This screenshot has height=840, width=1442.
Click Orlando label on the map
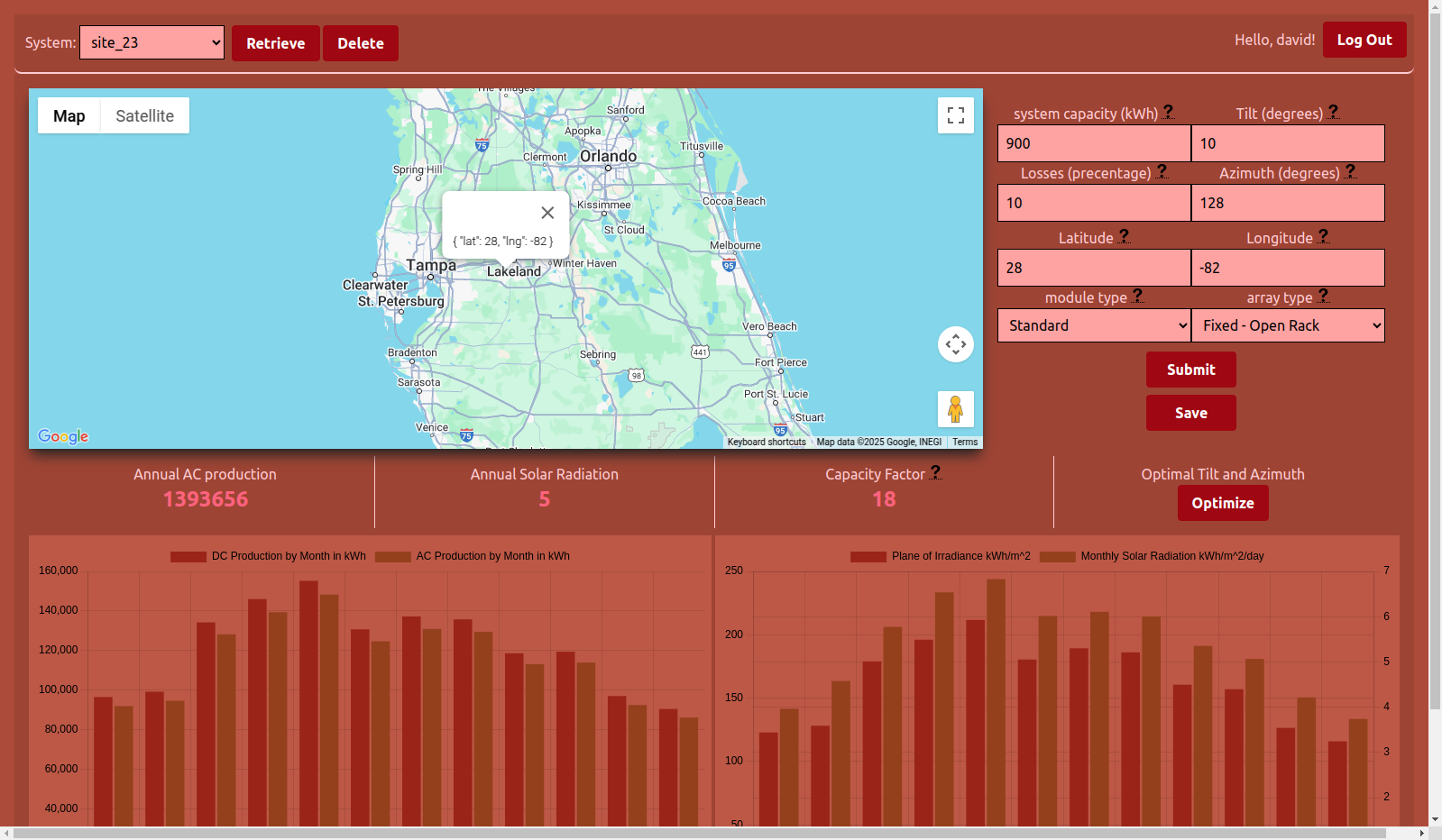[x=608, y=156]
